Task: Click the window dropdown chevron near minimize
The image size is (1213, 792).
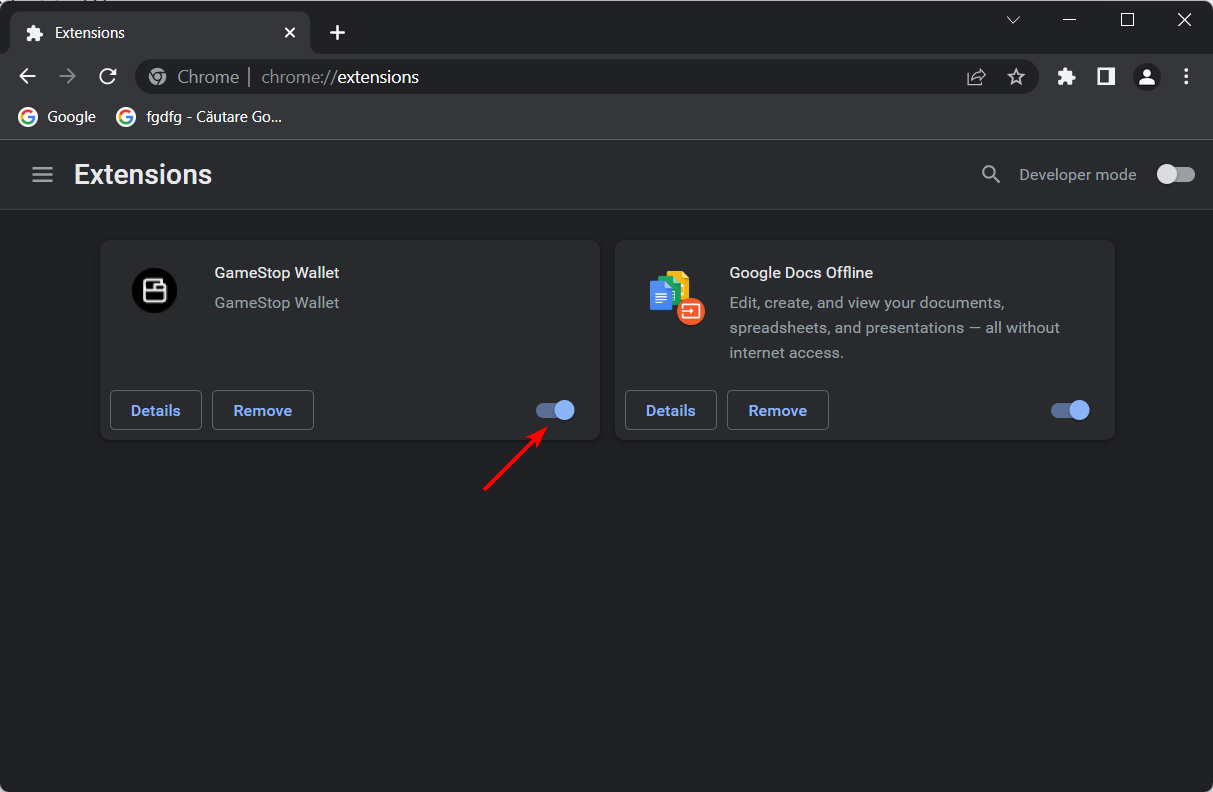Action: pos(1013,19)
